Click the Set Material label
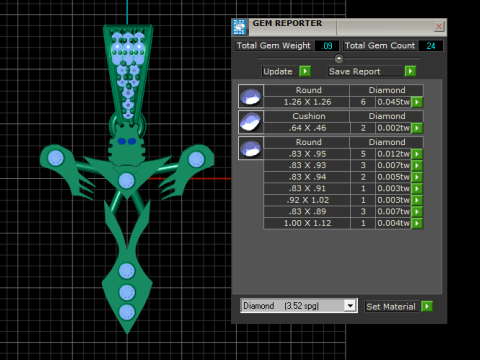 point(391,307)
